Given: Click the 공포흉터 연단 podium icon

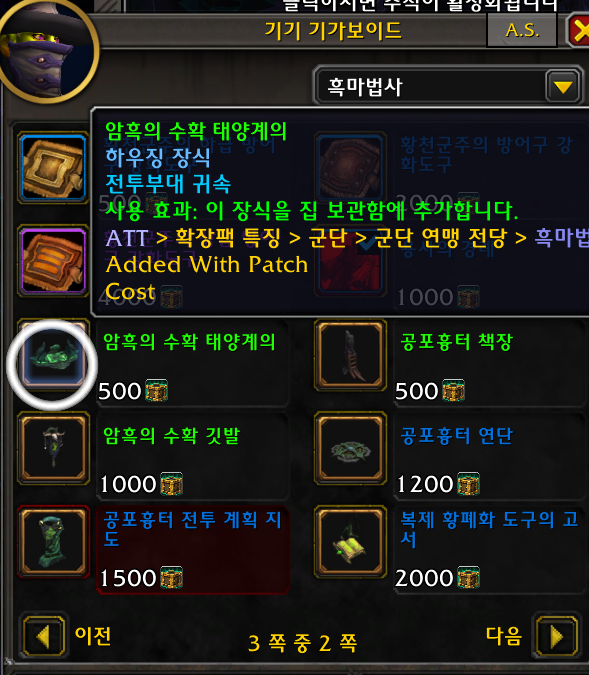Looking at the screenshot, I should 350,448.
